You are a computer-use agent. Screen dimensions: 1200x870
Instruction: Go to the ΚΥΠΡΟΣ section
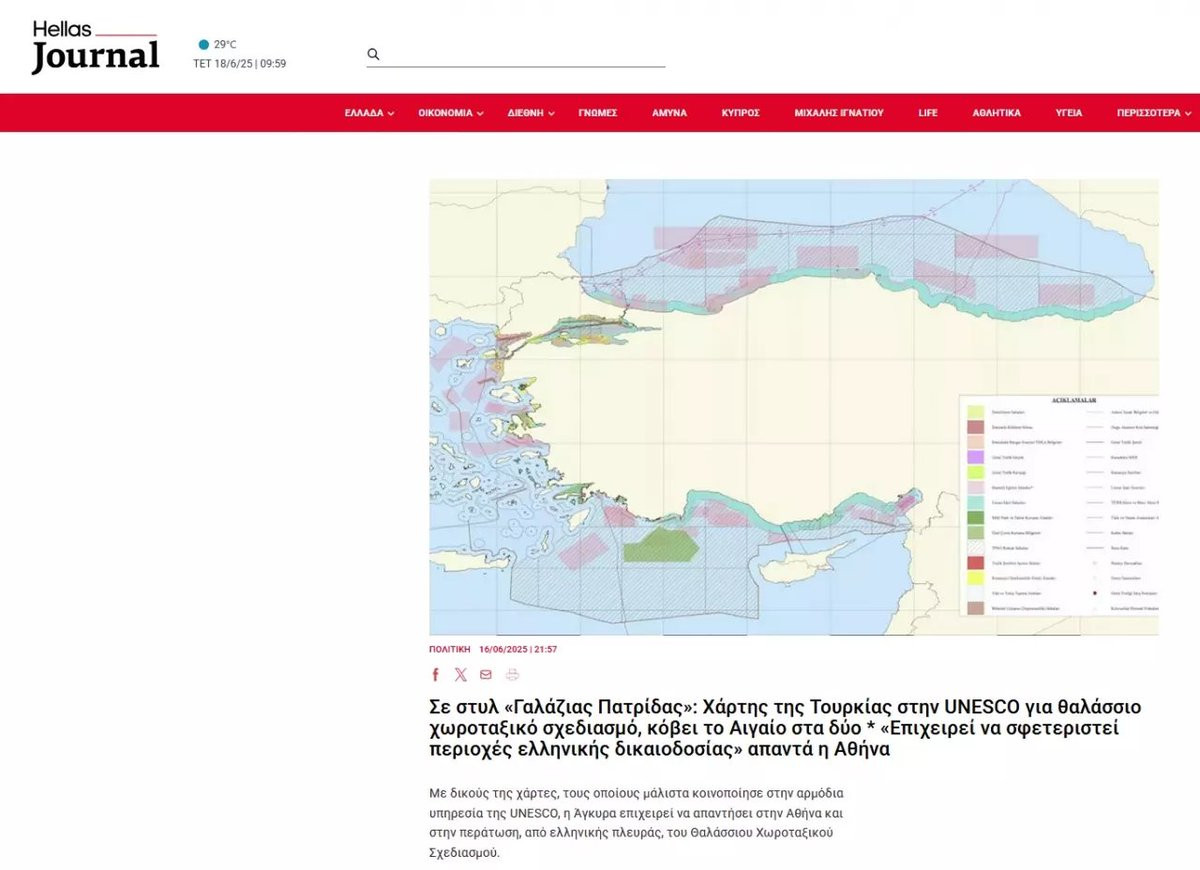(741, 113)
